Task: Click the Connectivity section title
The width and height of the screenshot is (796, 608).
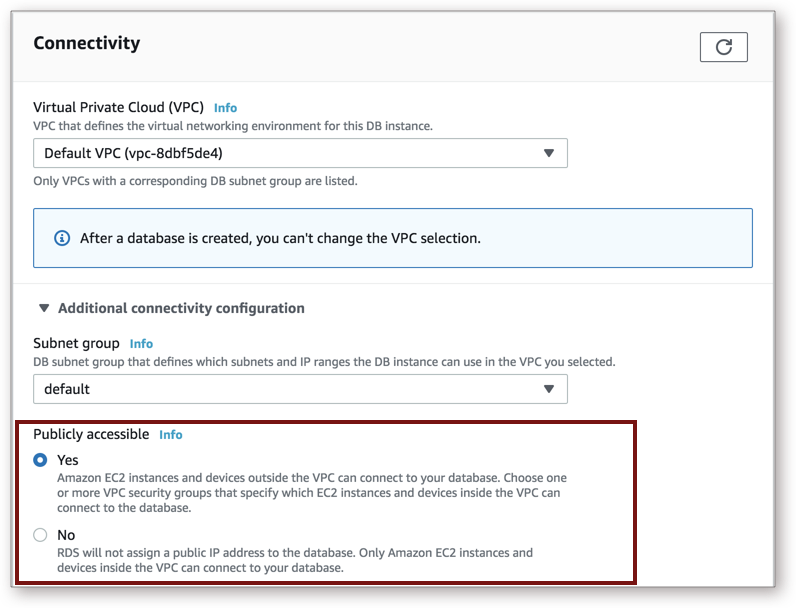Action: (x=87, y=43)
